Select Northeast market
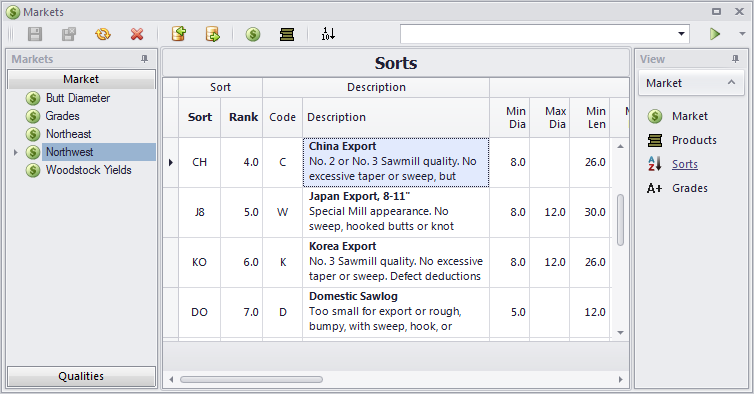The height and width of the screenshot is (394, 754). point(68,134)
